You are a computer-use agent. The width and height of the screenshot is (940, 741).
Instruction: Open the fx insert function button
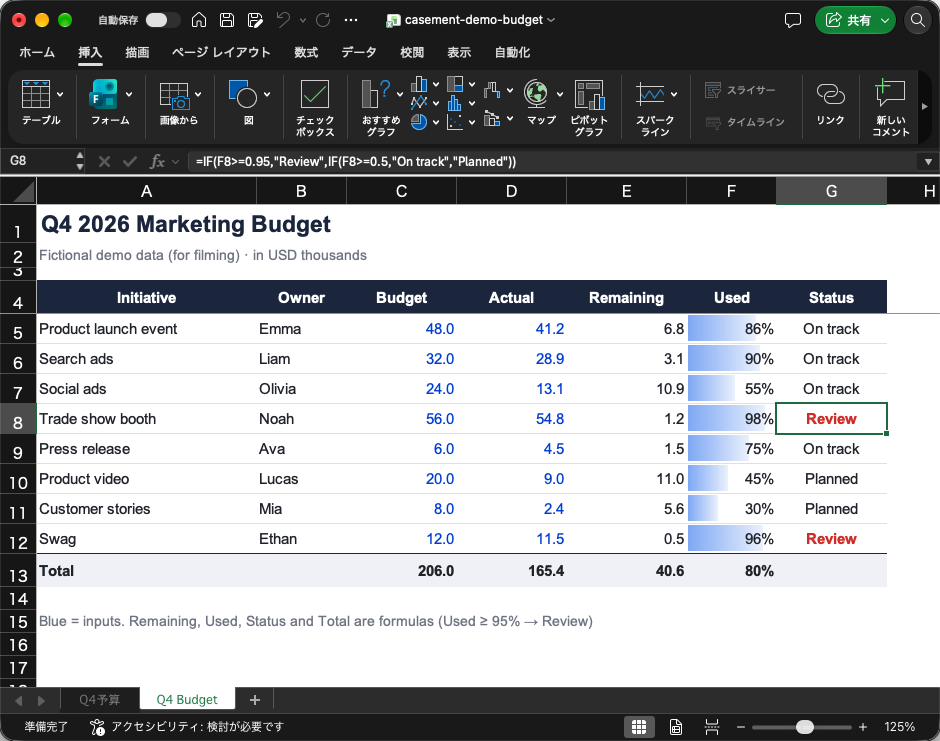[157, 161]
